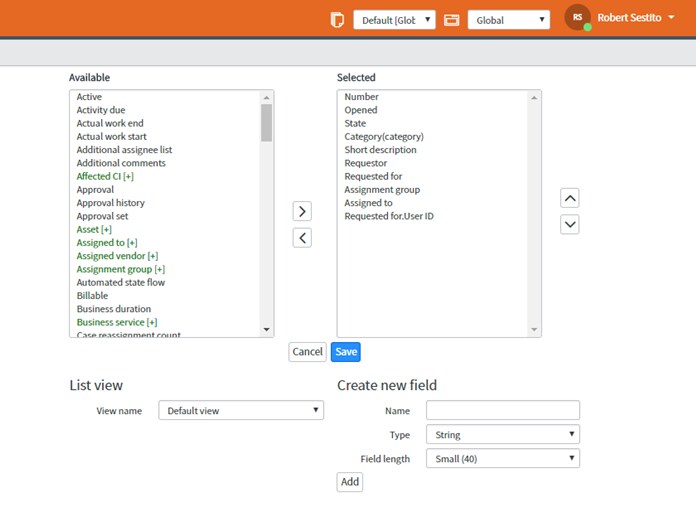Move selected field up with up chevron
The image size is (696, 505).
[570, 198]
